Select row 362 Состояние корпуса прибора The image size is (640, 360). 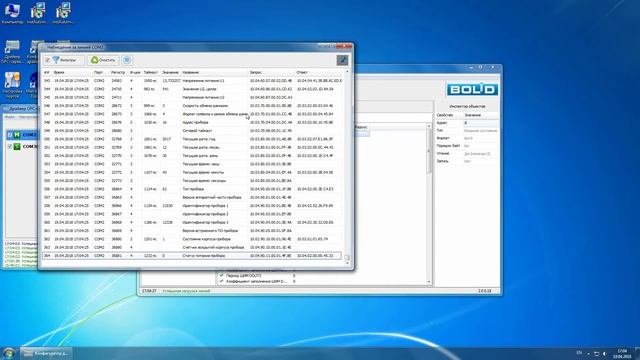click(x=192, y=239)
